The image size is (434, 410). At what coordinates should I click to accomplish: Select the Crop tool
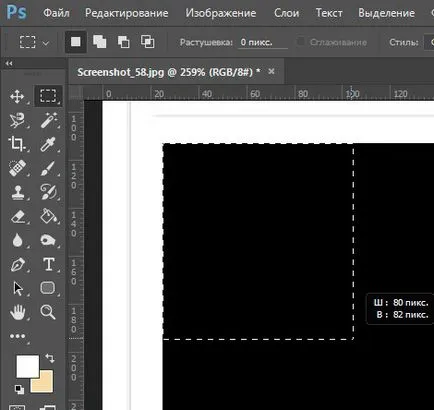click(x=17, y=144)
